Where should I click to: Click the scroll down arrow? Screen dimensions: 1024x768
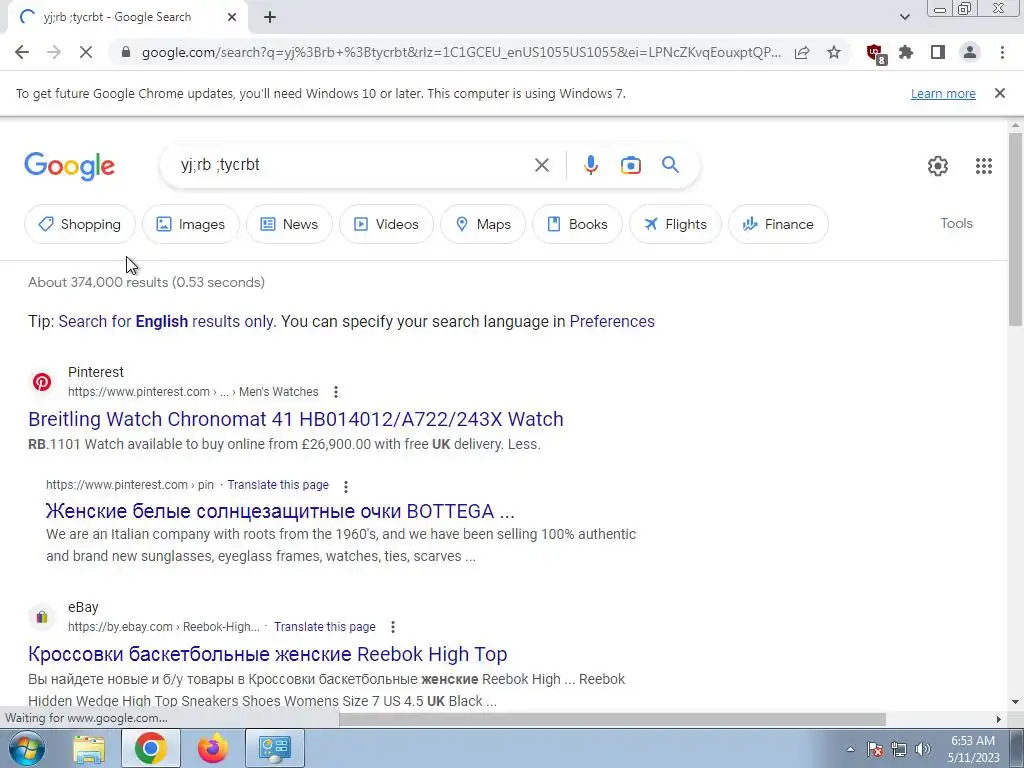[1015, 702]
